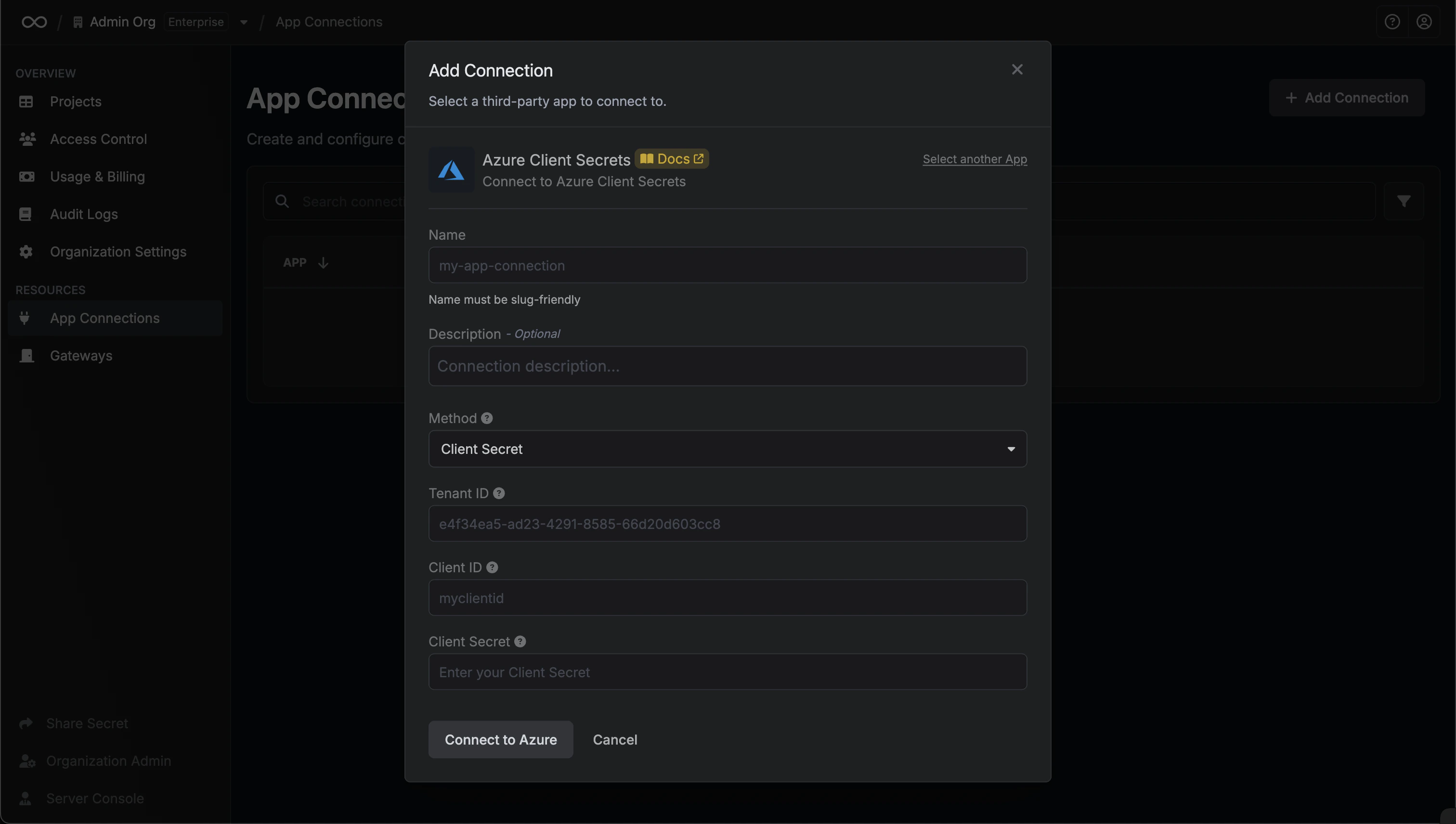
Task: Click the Docs external-link arrow icon
Action: tap(699, 159)
